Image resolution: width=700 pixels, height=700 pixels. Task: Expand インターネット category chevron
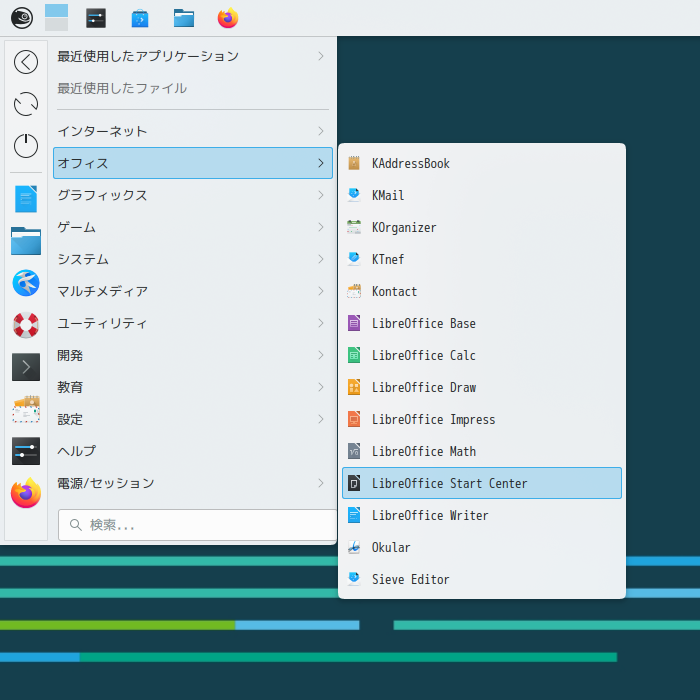click(321, 131)
